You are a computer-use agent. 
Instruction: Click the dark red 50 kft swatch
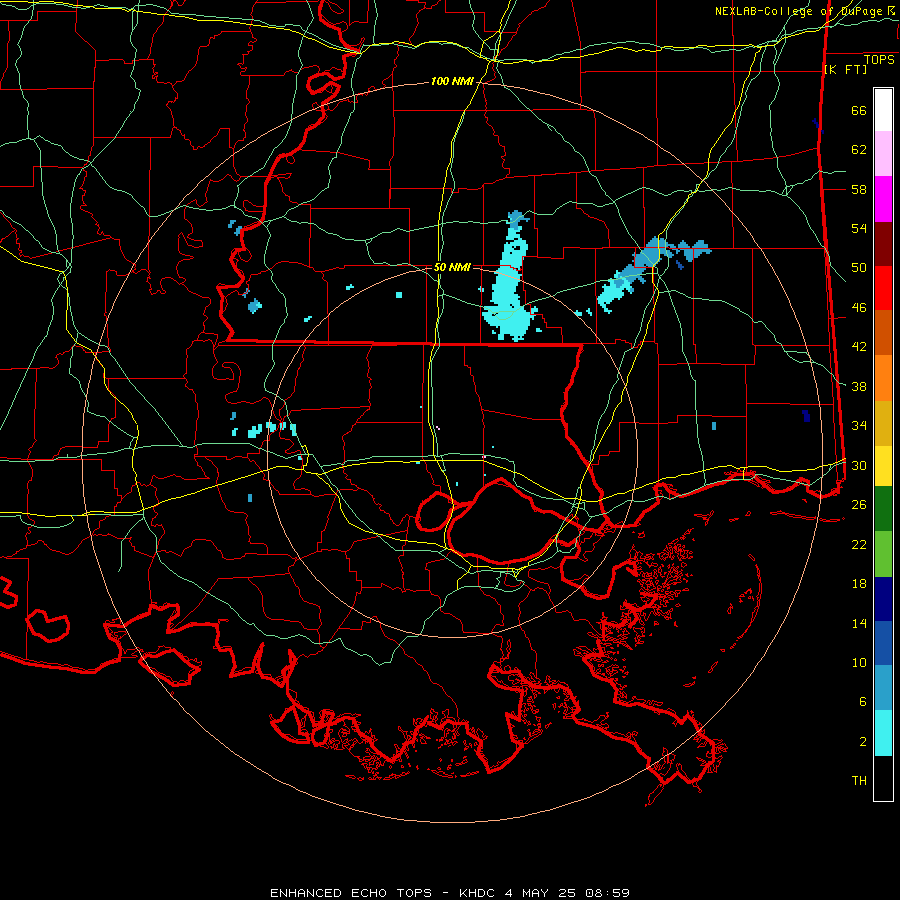point(883,244)
